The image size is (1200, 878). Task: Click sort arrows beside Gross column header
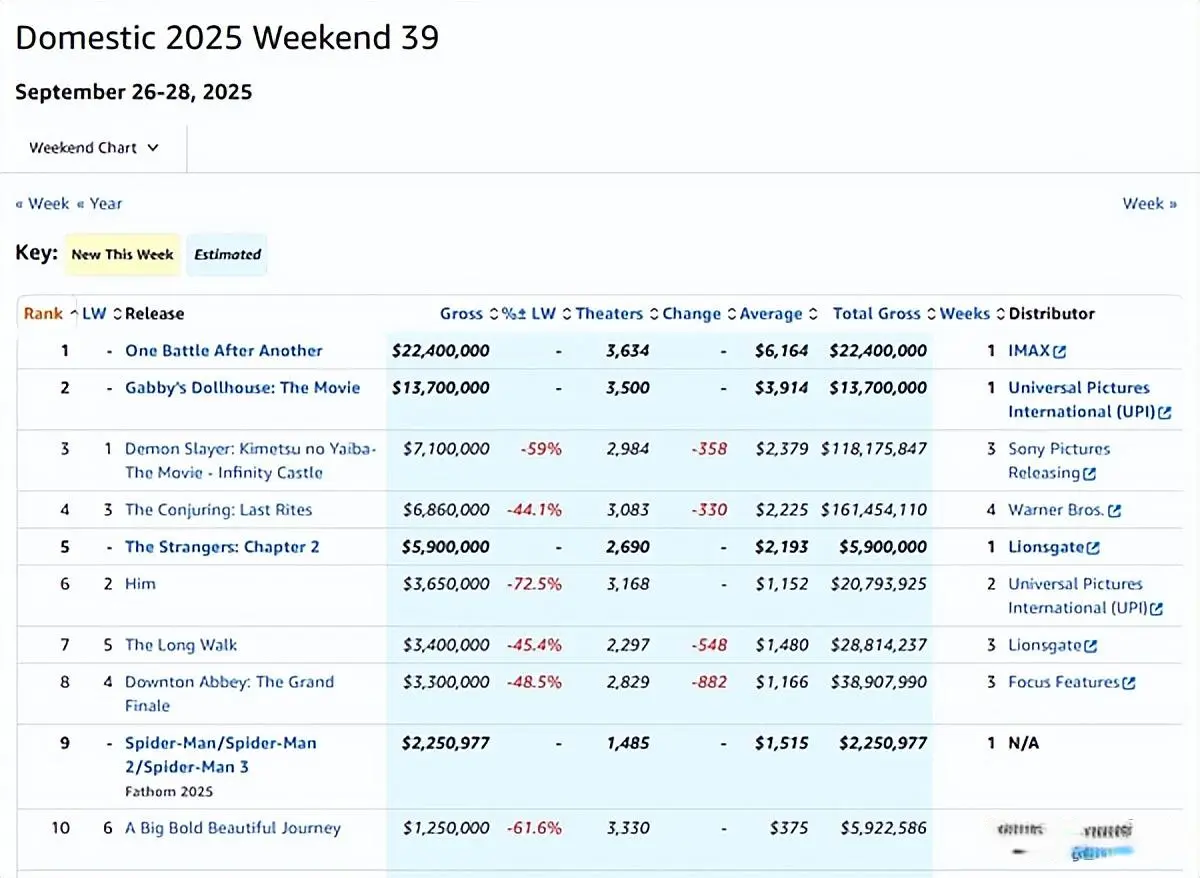pyautogui.click(x=493, y=314)
